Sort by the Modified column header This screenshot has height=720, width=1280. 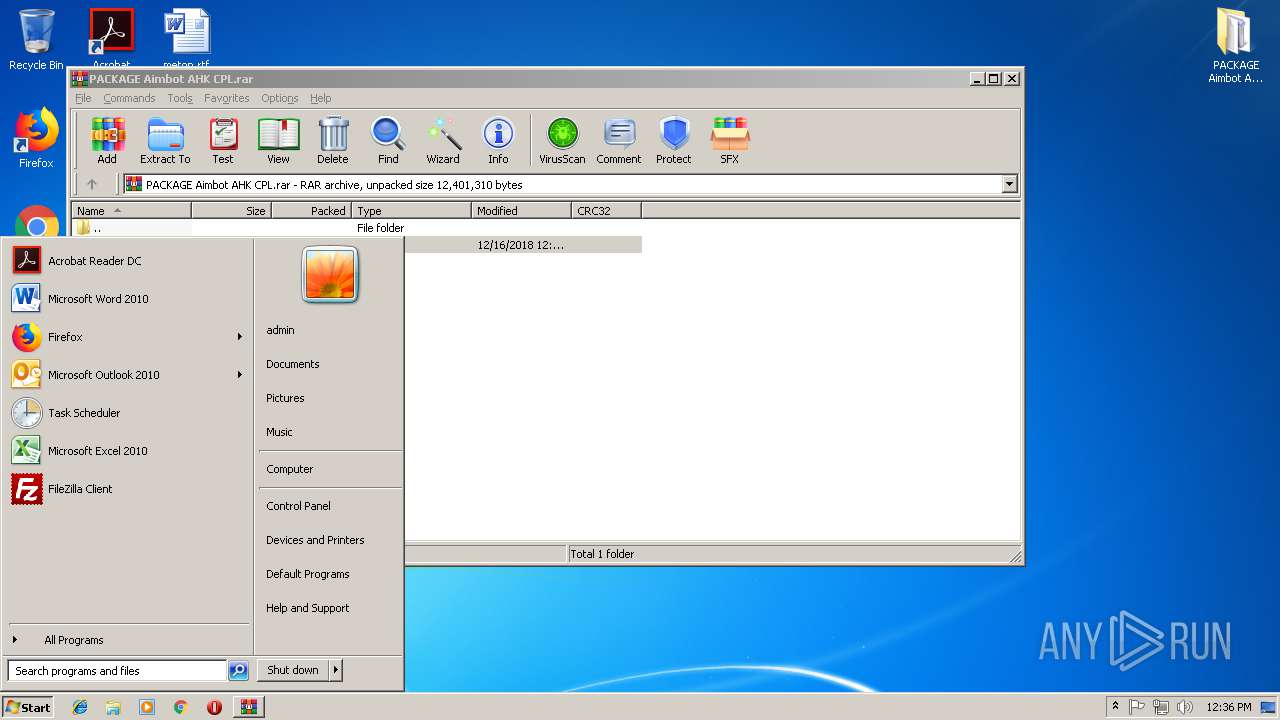click(x=521, y=211)
